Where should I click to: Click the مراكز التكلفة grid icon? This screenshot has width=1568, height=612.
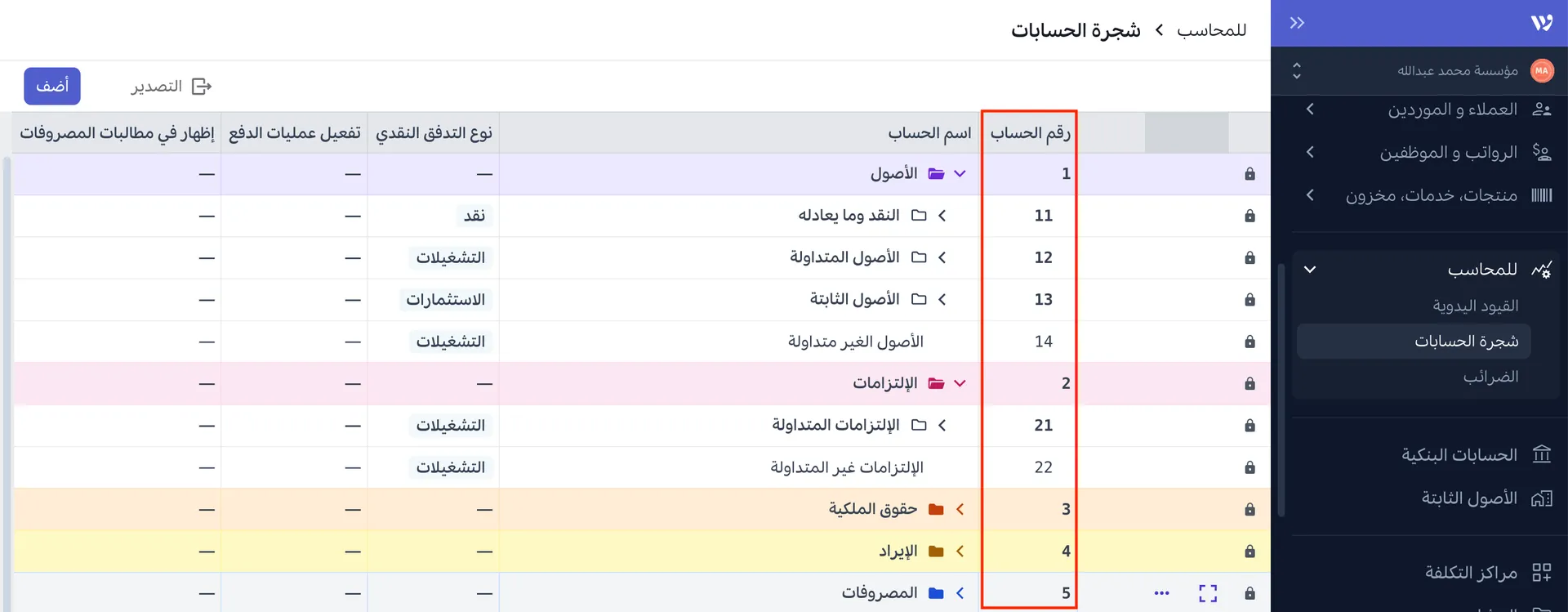[x=1543, y=572]
